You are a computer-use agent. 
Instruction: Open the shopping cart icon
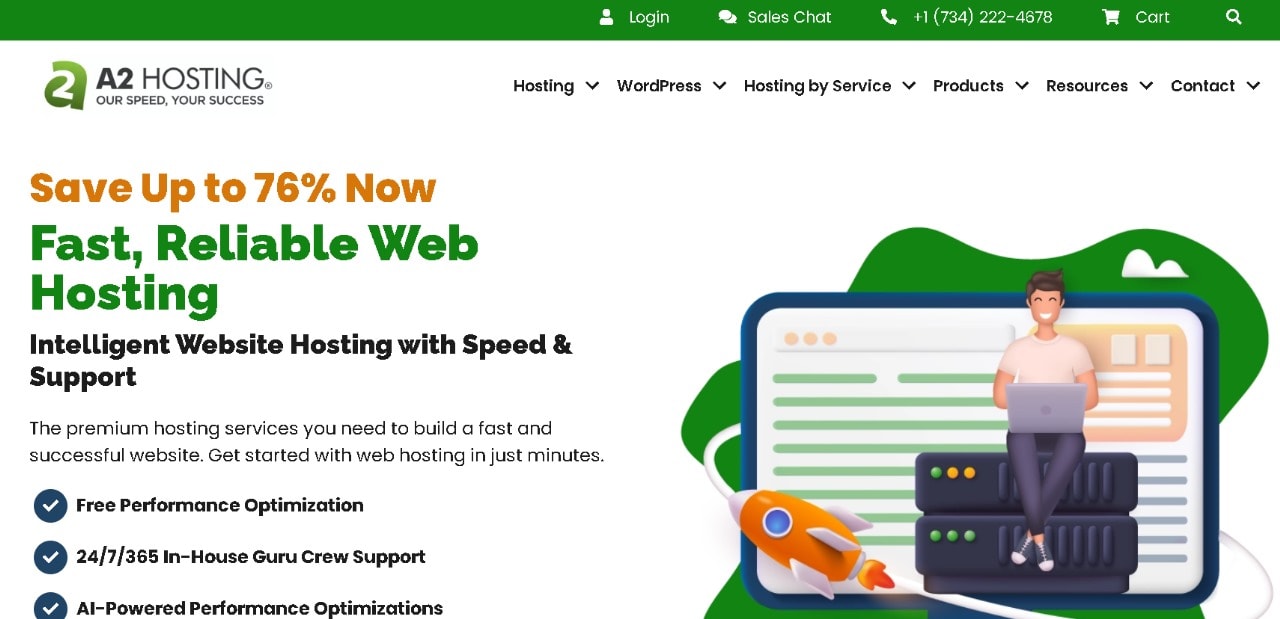pos(1110,17)
